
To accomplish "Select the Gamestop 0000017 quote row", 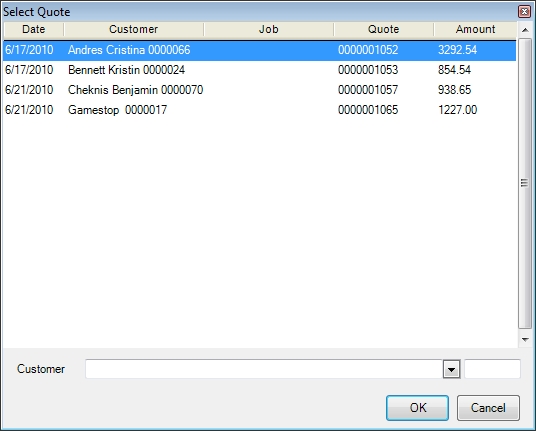I will coord(259,110).
